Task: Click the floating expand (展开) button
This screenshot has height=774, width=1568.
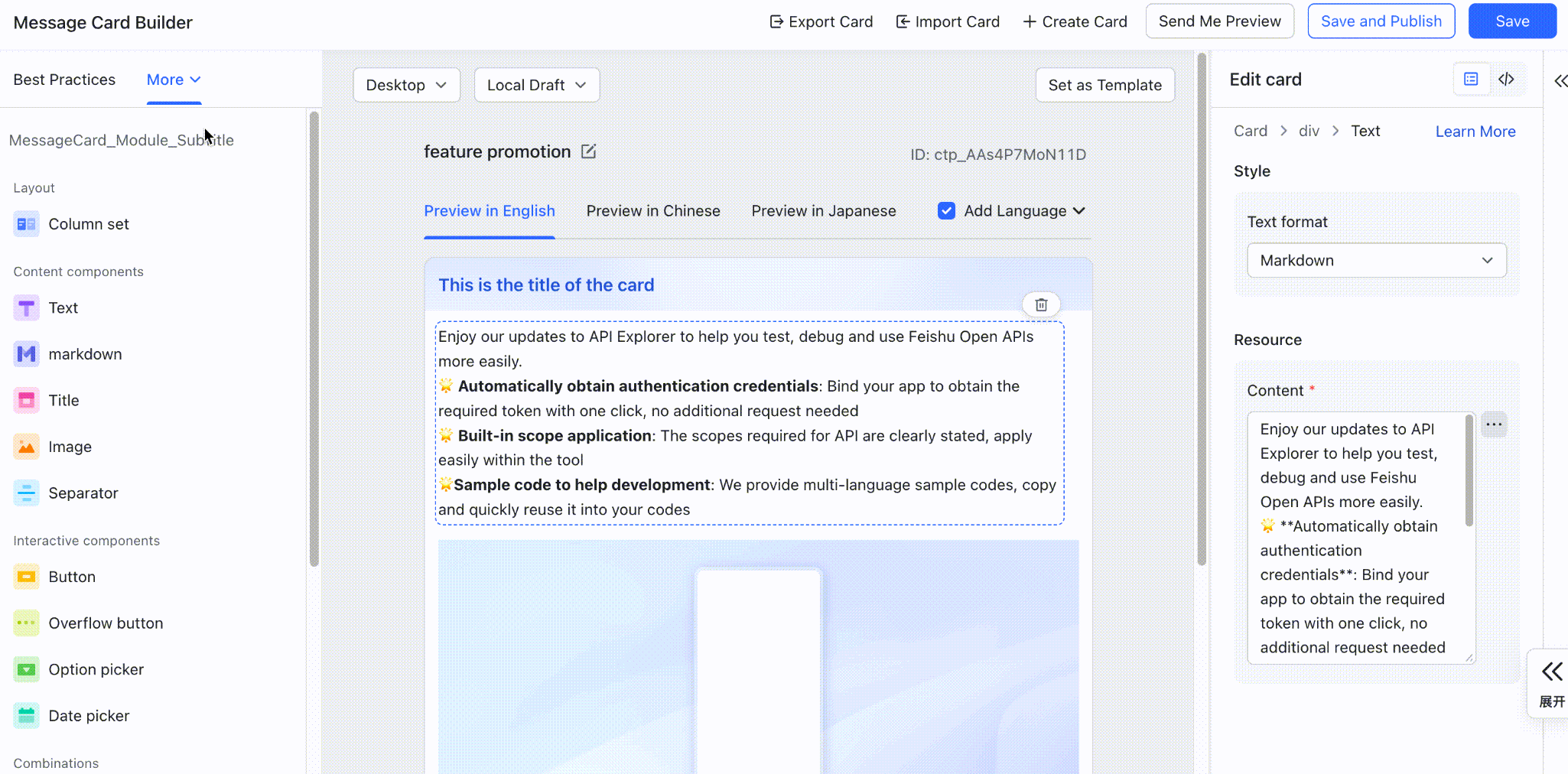Action: (1551, 683)
